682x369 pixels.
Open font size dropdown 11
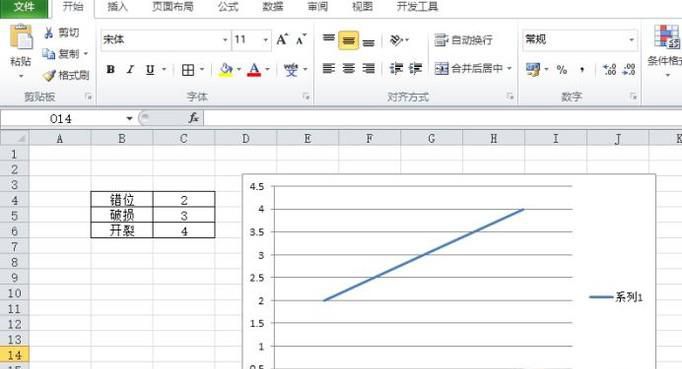tap(265, 40)
